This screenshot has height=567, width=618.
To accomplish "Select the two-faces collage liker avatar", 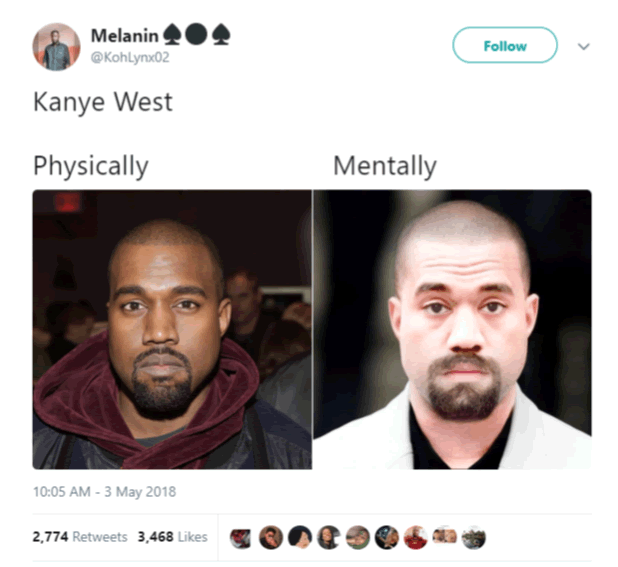I will [445, 536].
